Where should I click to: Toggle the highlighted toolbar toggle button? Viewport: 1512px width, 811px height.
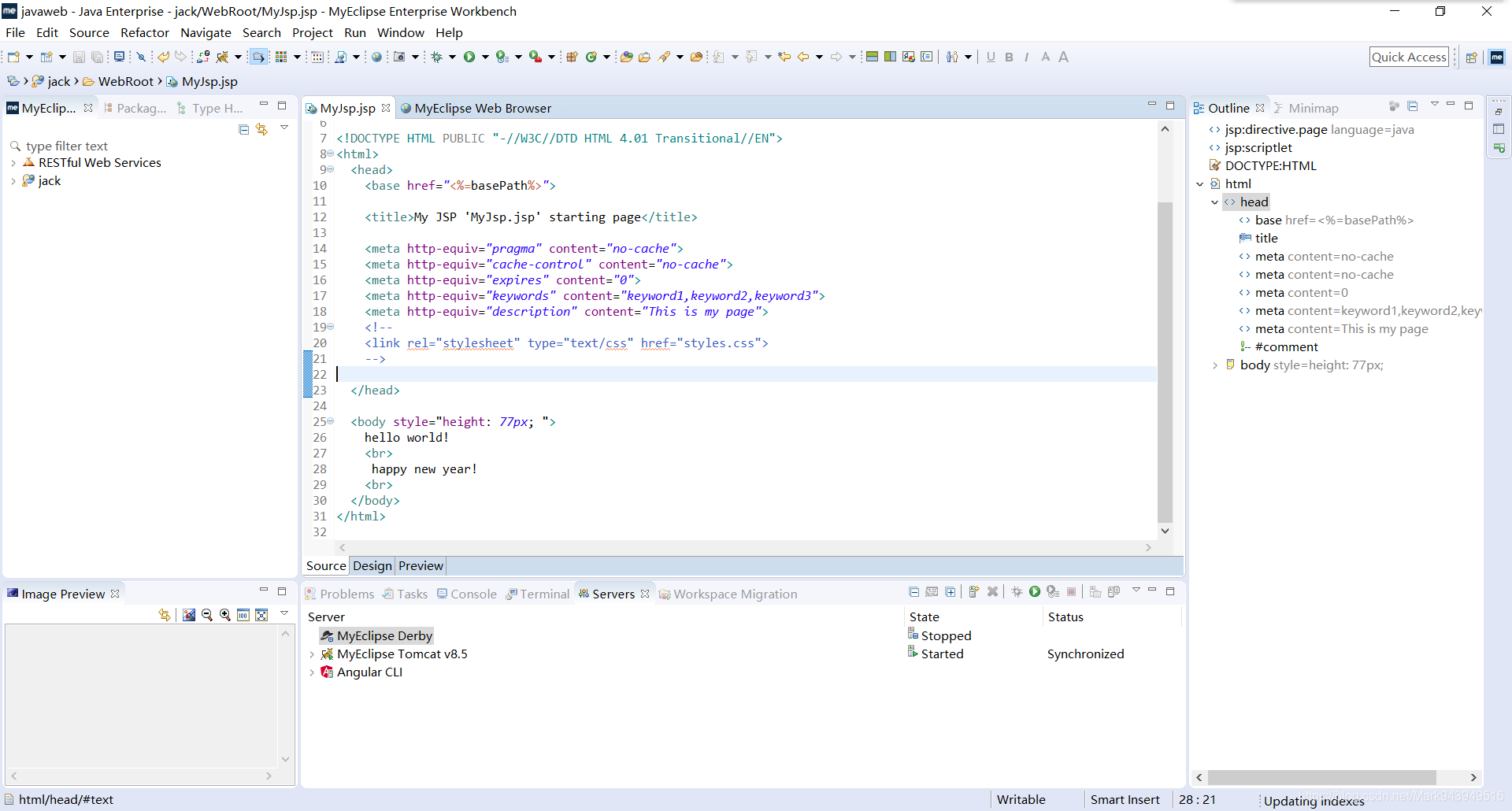click(258, 57)
